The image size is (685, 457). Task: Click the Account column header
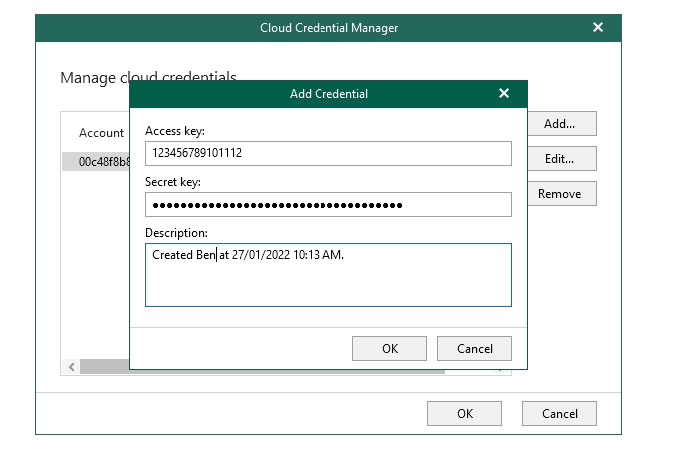pos(101,133)
